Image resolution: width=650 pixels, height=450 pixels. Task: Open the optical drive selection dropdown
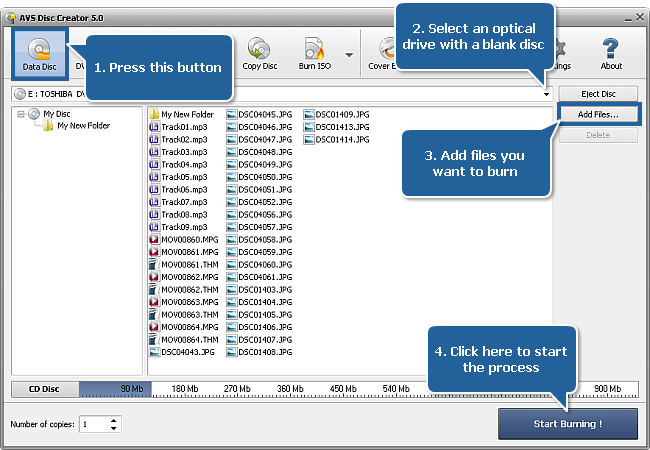tap(546, 94)
